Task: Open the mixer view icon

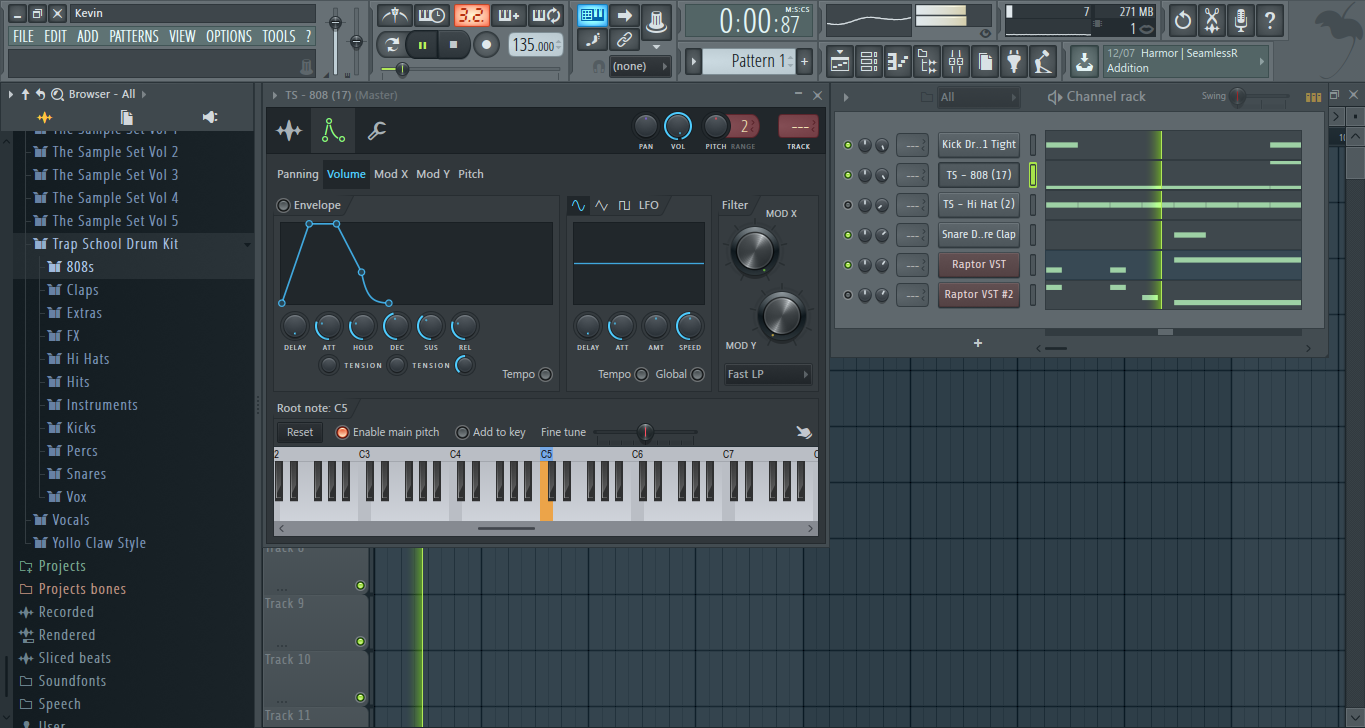Action: [x=956, y=62]
